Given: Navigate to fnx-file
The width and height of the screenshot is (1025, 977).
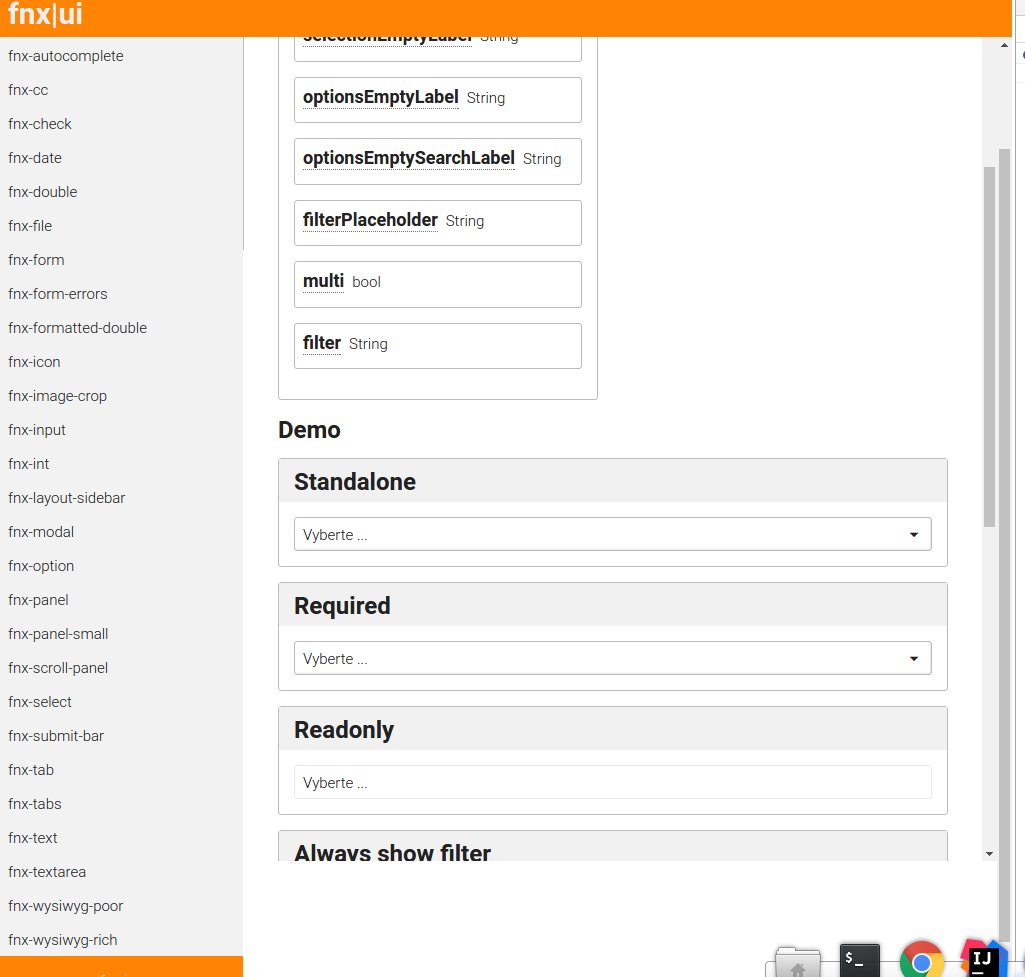Looking at the screenshot, I should point(30,225).
